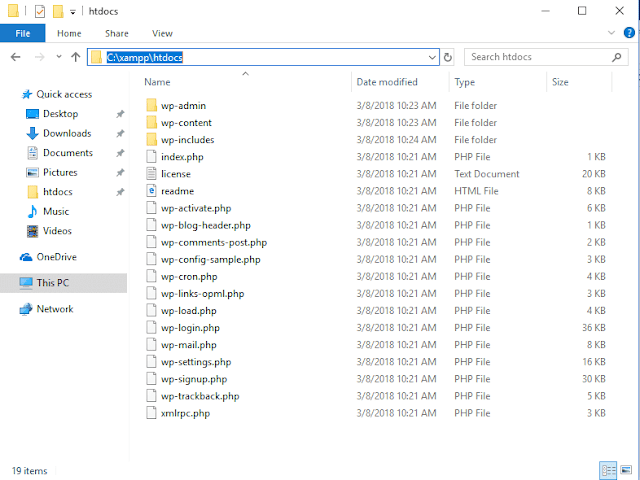The image size is (640, 480).
Task: Select the wp-cron.php file
Action: [189, 277]
